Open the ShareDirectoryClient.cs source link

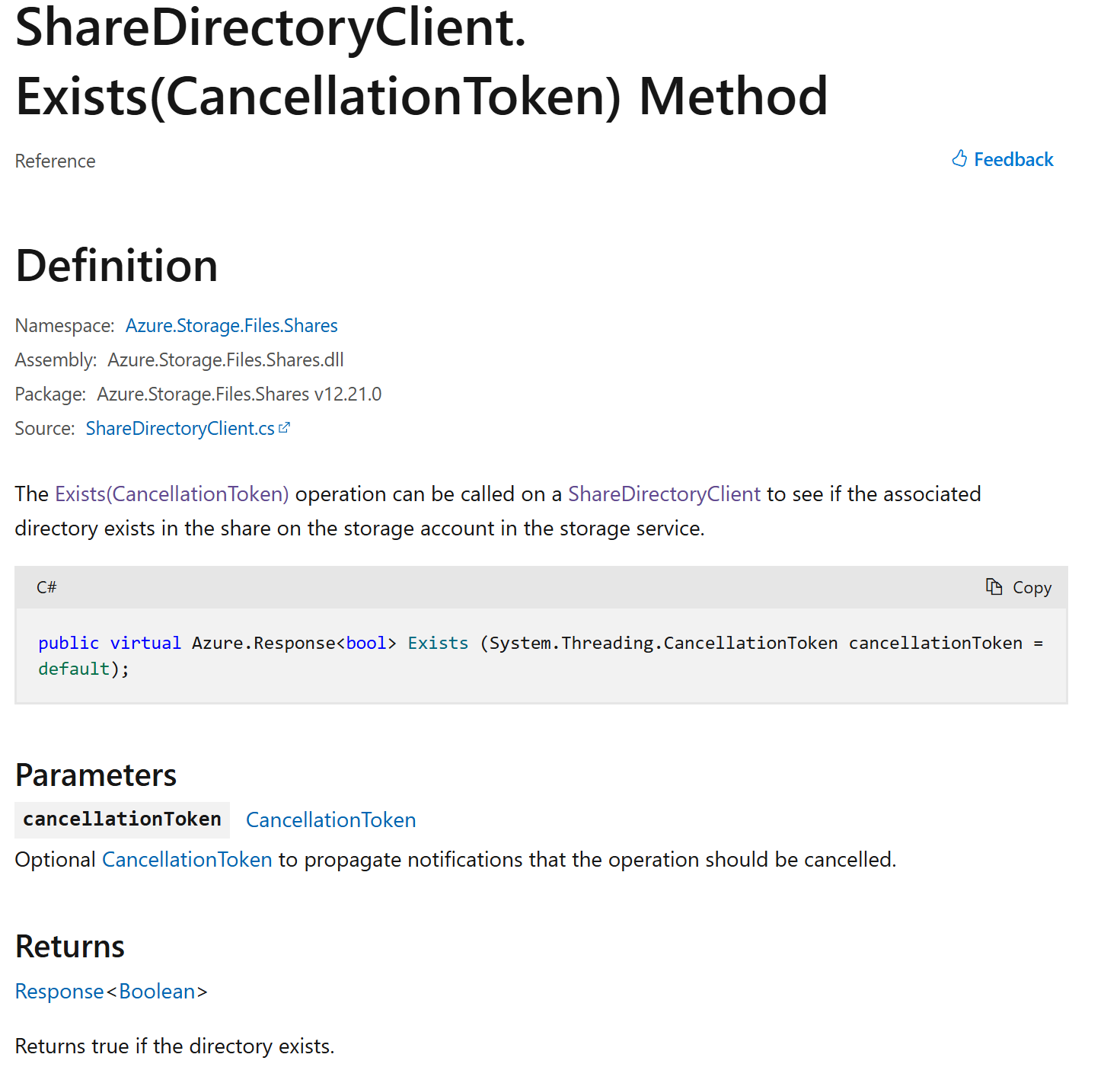tap(180, 429)
